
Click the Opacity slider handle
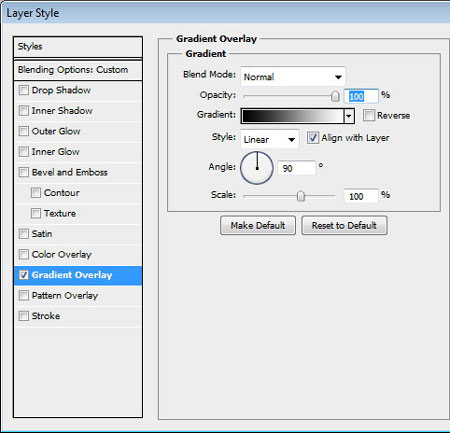[x=335, y=96]
